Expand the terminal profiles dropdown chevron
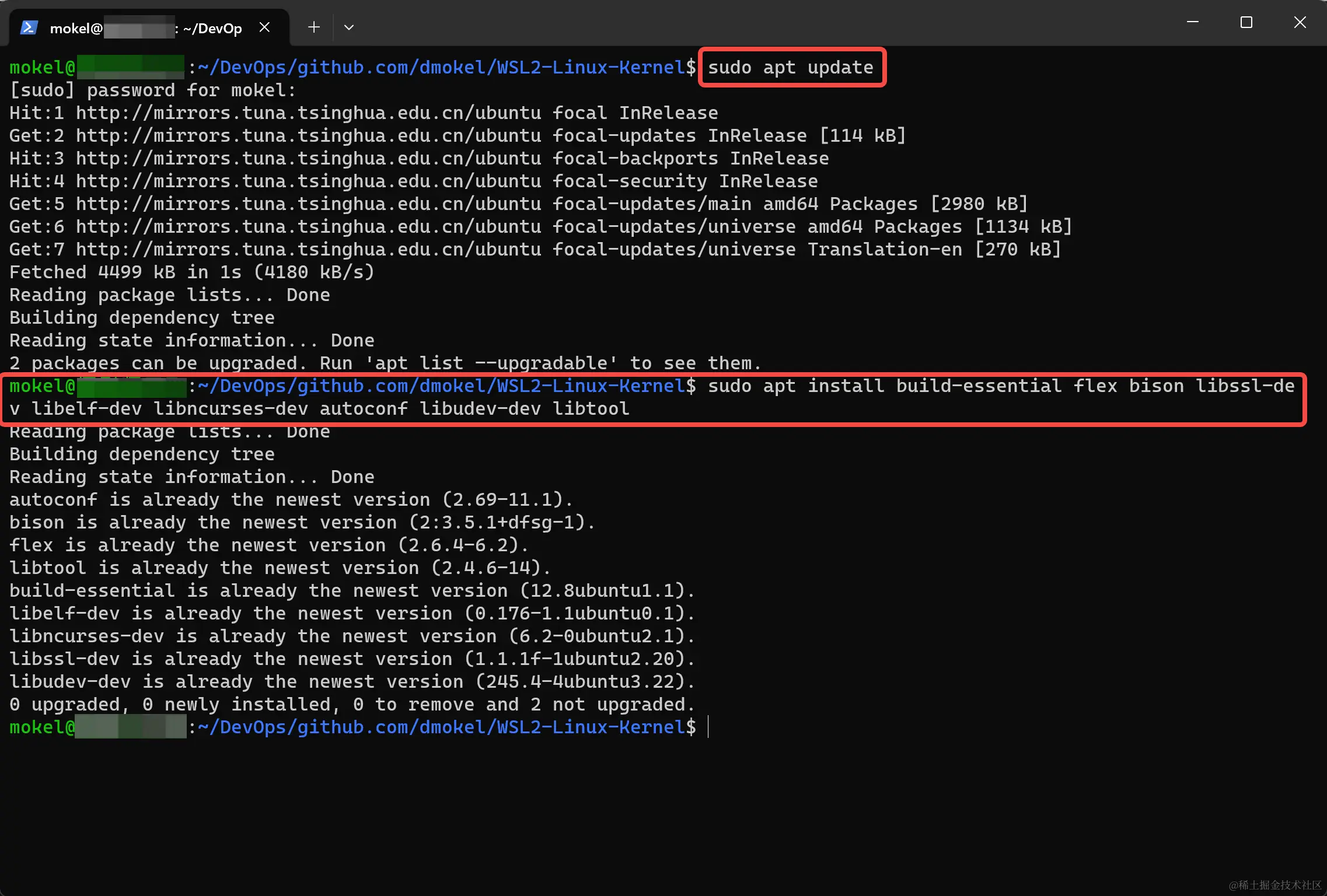 coord(349,27)
